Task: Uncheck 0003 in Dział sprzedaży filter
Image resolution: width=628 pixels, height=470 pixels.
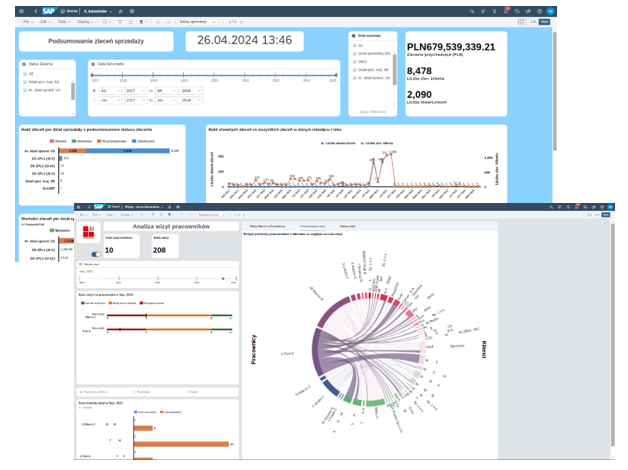Action: click(354, 62)
